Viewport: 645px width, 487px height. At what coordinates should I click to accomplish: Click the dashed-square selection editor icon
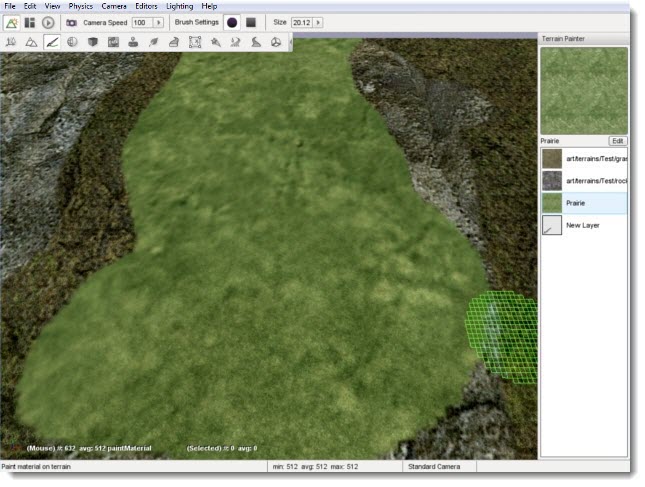(x=195, y=42)
